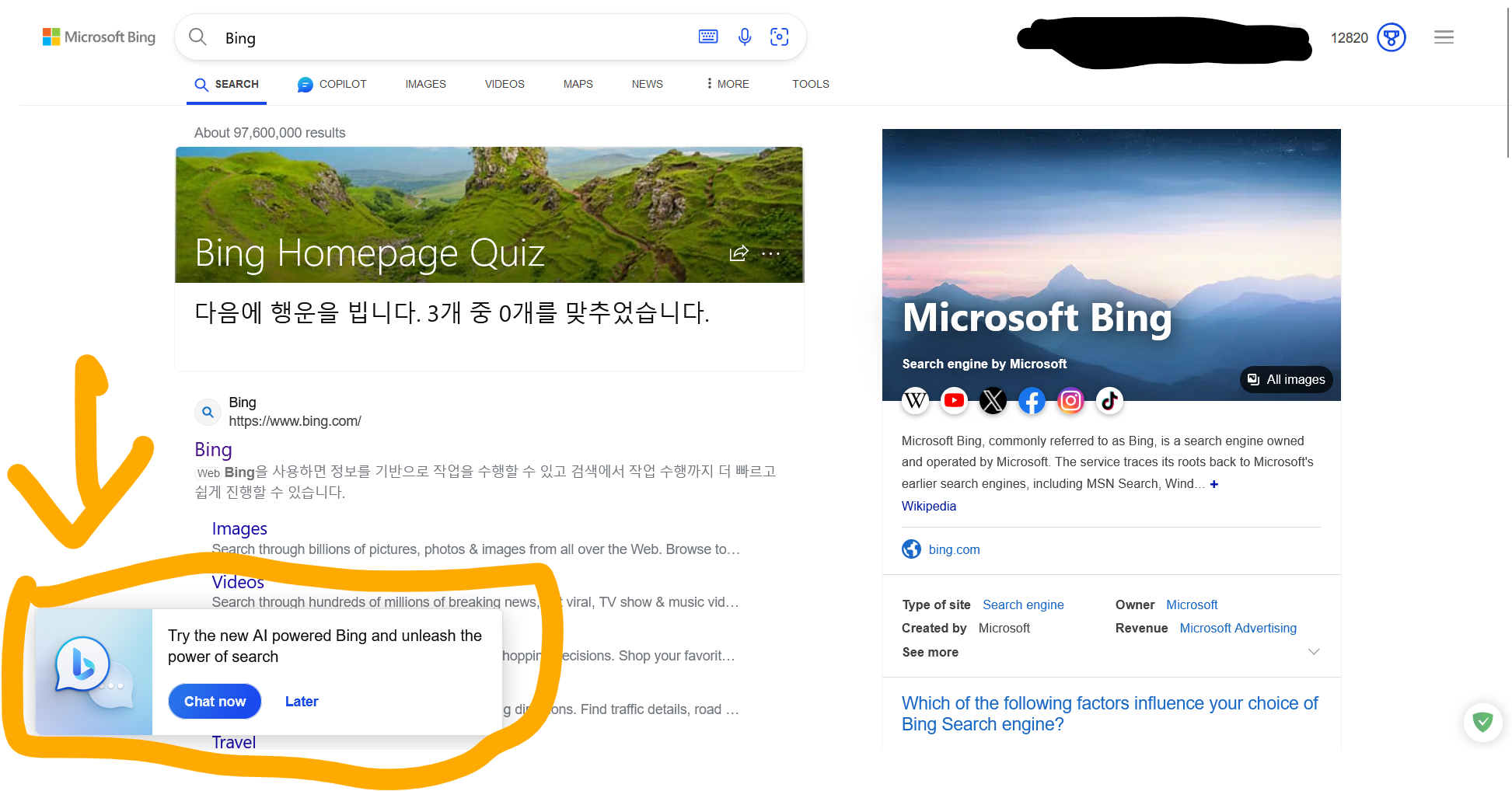Click the TikTok icon for Bing

point(1109,400)
